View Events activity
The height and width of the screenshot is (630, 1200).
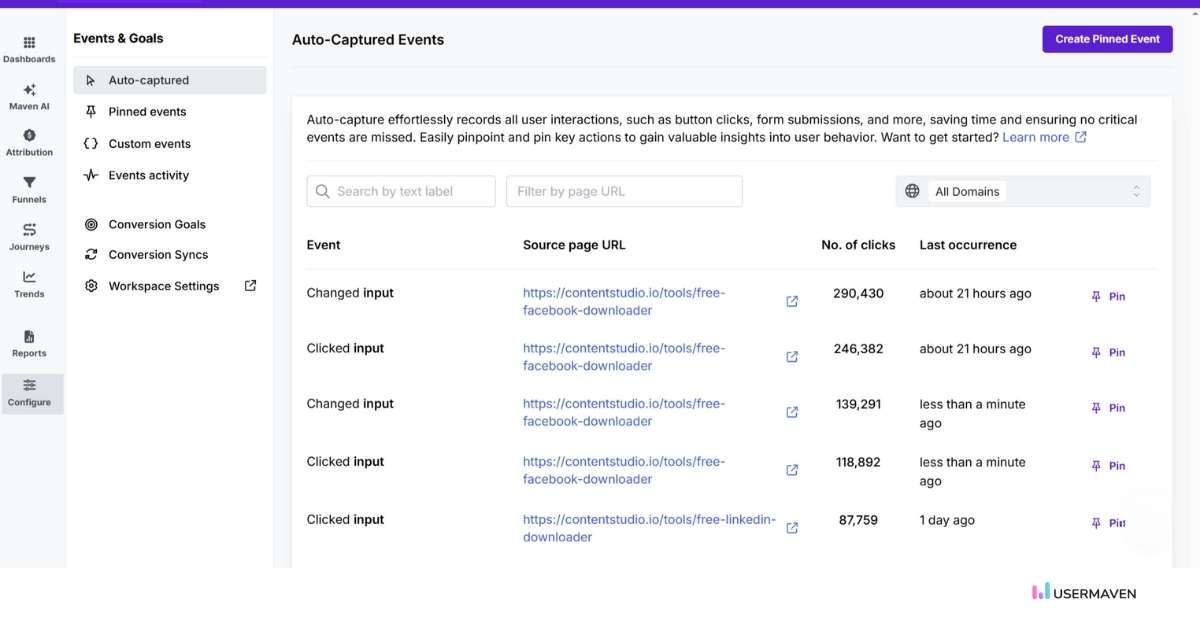[x=148, y=175]
